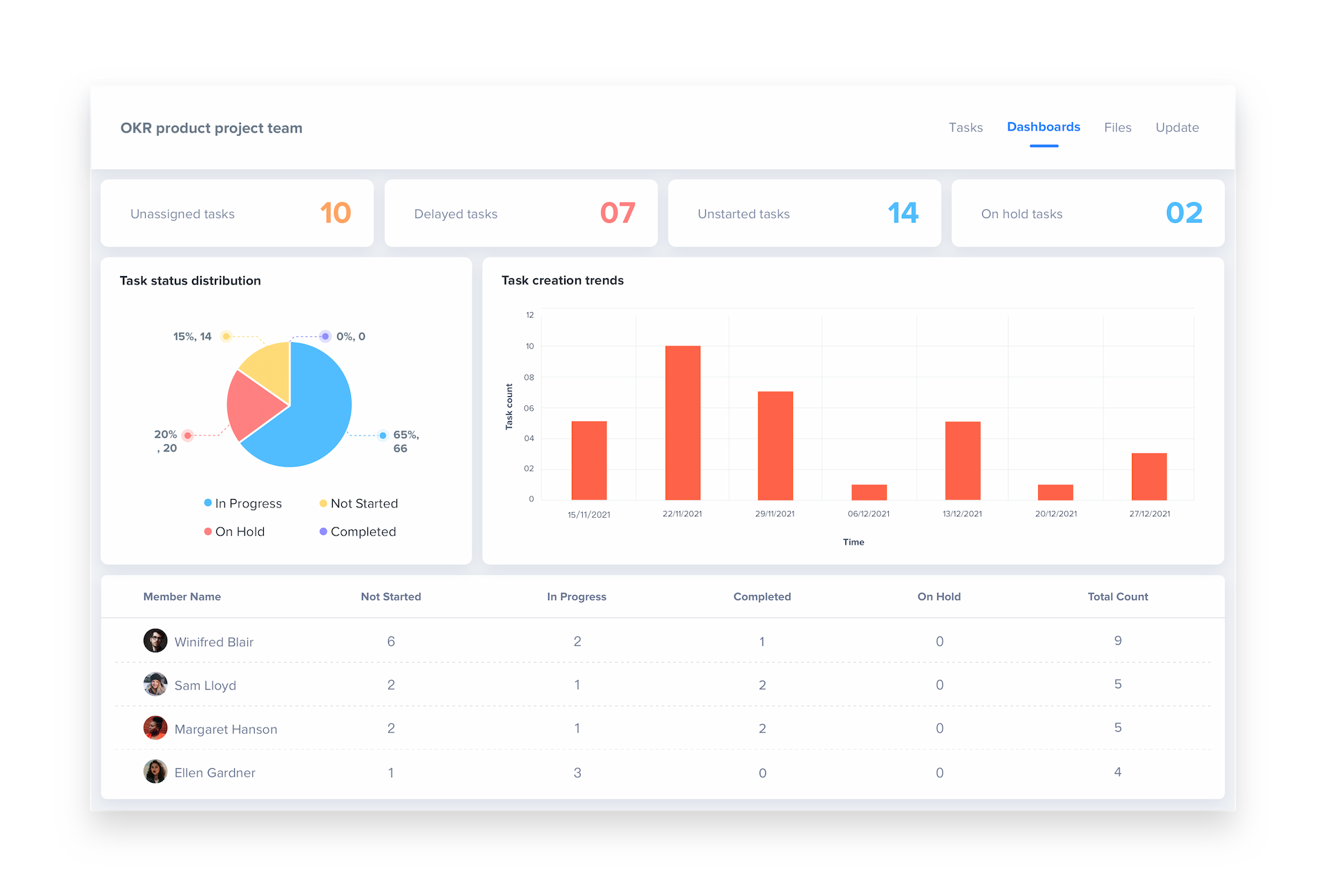1326x896 pixels.
Task: Click the name Sam Lloyd
Action: (x=205, y=685)
